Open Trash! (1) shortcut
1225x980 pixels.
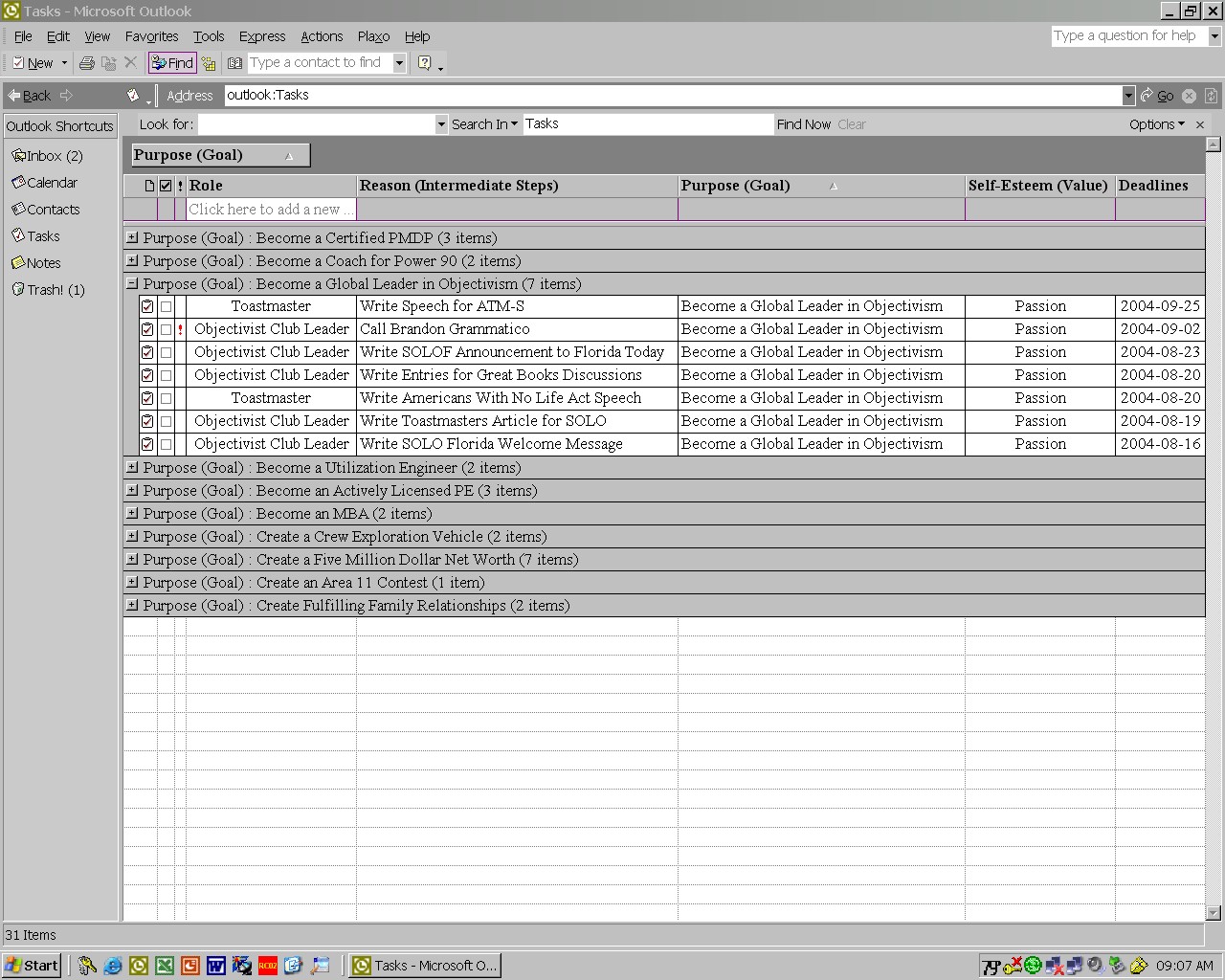click(48, 289)
